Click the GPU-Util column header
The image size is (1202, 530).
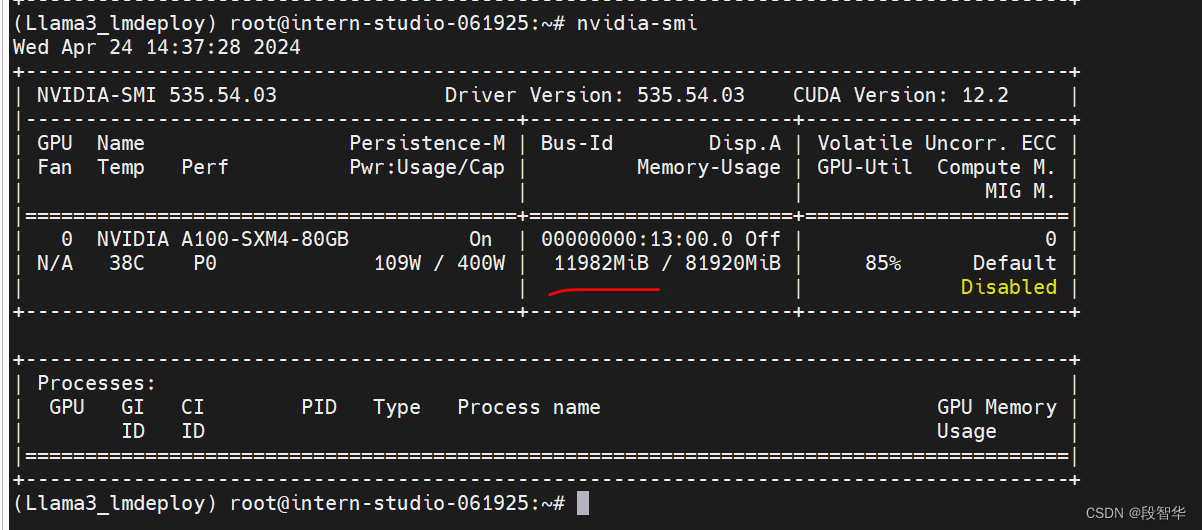click(x=865, y=167)
